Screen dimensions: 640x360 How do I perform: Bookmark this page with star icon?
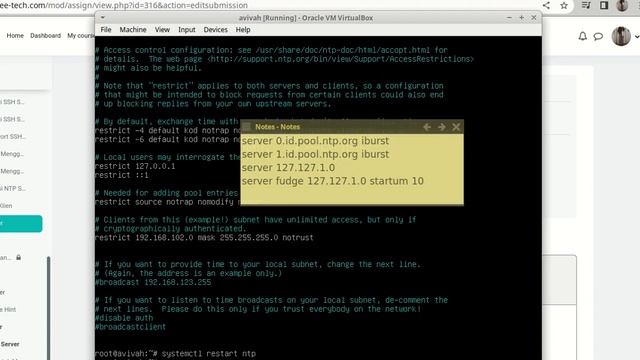pyautogui.click(x=564, y=5)
